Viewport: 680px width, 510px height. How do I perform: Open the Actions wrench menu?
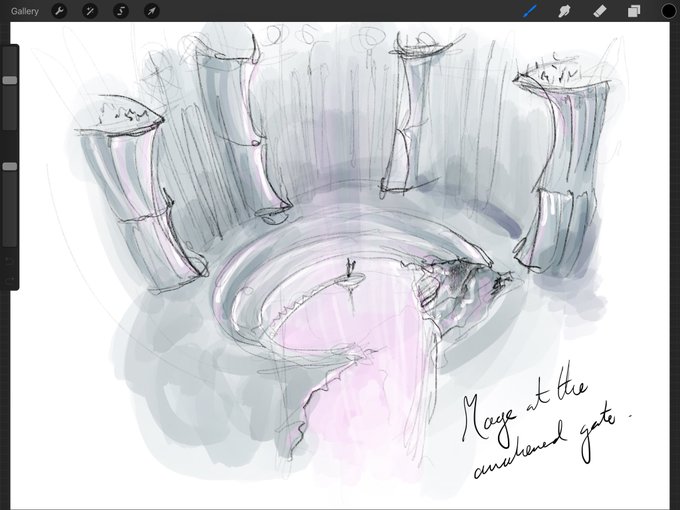[59, 11]
